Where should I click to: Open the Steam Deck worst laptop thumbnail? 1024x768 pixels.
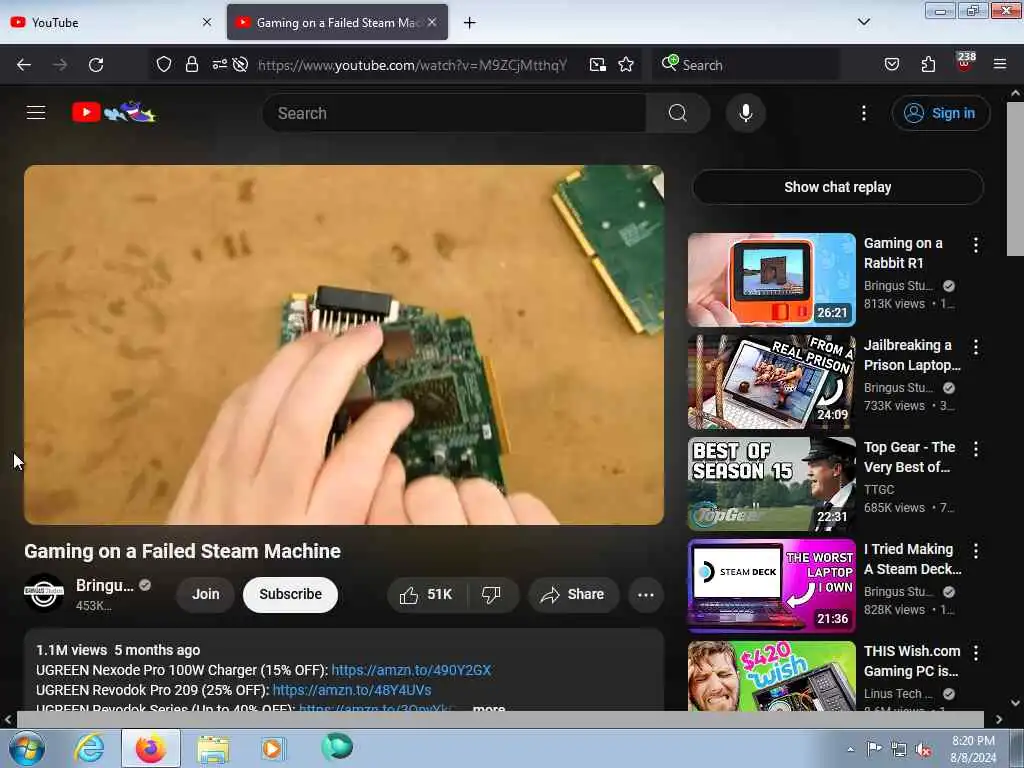(x=771, y=585)
